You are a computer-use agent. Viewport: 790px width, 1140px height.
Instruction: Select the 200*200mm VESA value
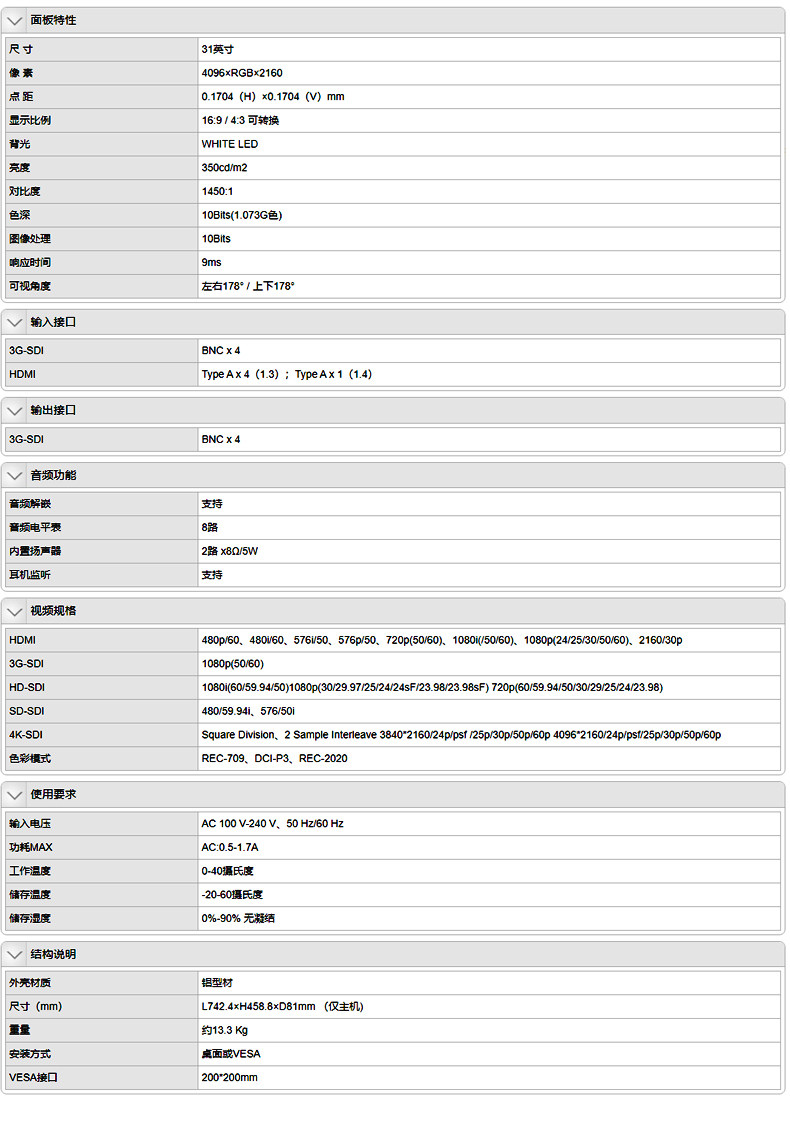click(x=229, y=1078)
